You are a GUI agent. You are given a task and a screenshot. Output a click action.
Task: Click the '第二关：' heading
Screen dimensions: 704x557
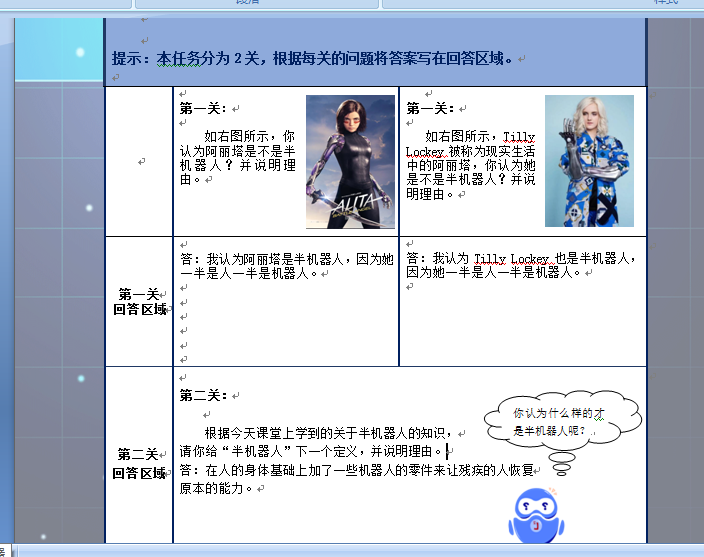point(204,395)
